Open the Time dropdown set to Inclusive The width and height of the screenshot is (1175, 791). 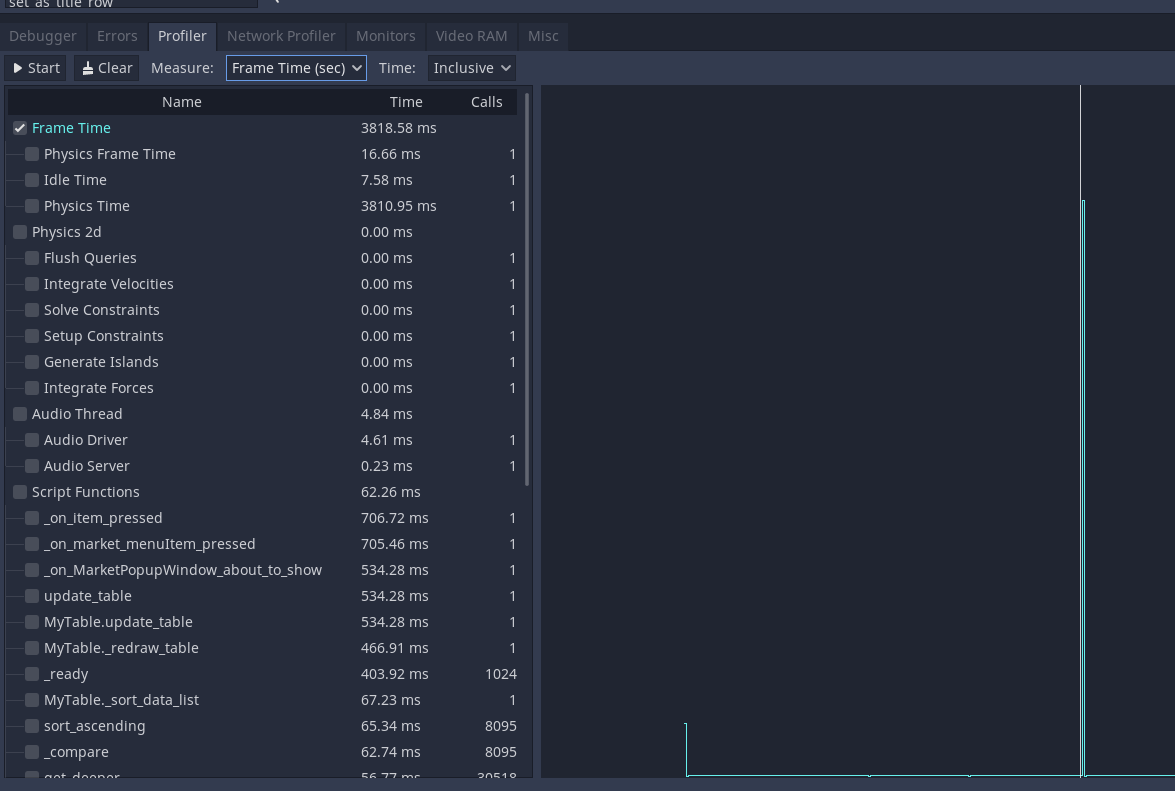click(x=471, y=68)
